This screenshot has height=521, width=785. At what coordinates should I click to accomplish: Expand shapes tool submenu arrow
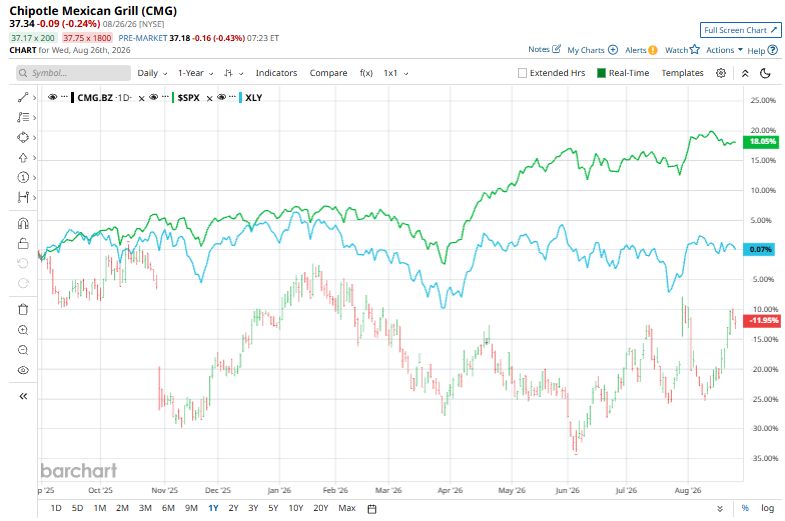click(34, 138)
